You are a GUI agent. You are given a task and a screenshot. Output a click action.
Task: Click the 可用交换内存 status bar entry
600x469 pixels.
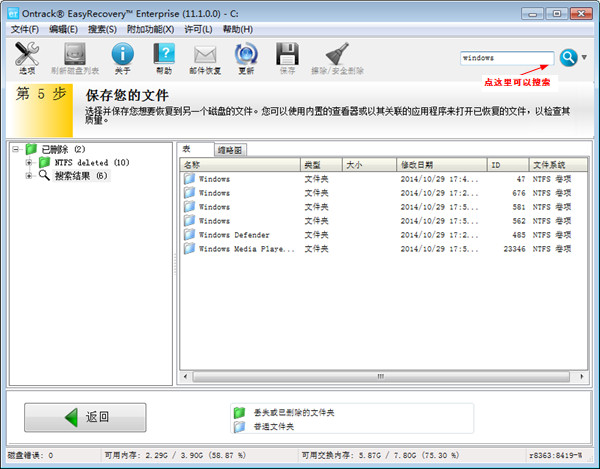pyautogui.click(x=380, y=456)
